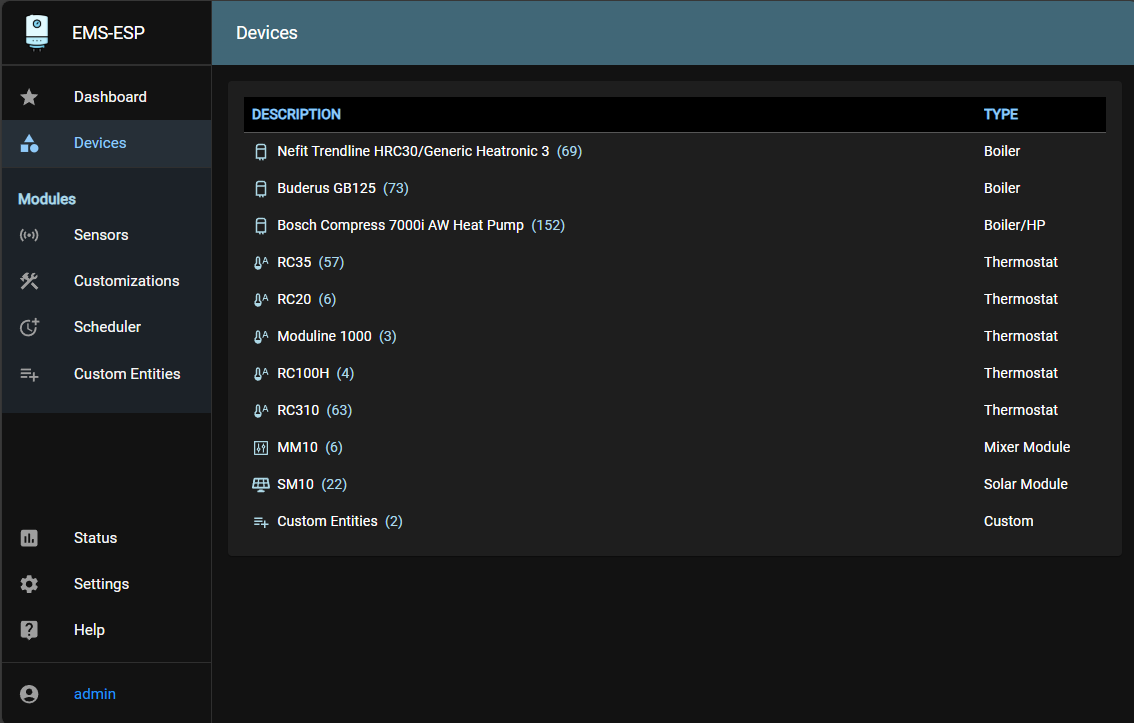The width and height of the screenshot is (1134, 723).
Task: Sort the table by the TYPE column
Action: pyautogui.click(x=1001, y=114)
